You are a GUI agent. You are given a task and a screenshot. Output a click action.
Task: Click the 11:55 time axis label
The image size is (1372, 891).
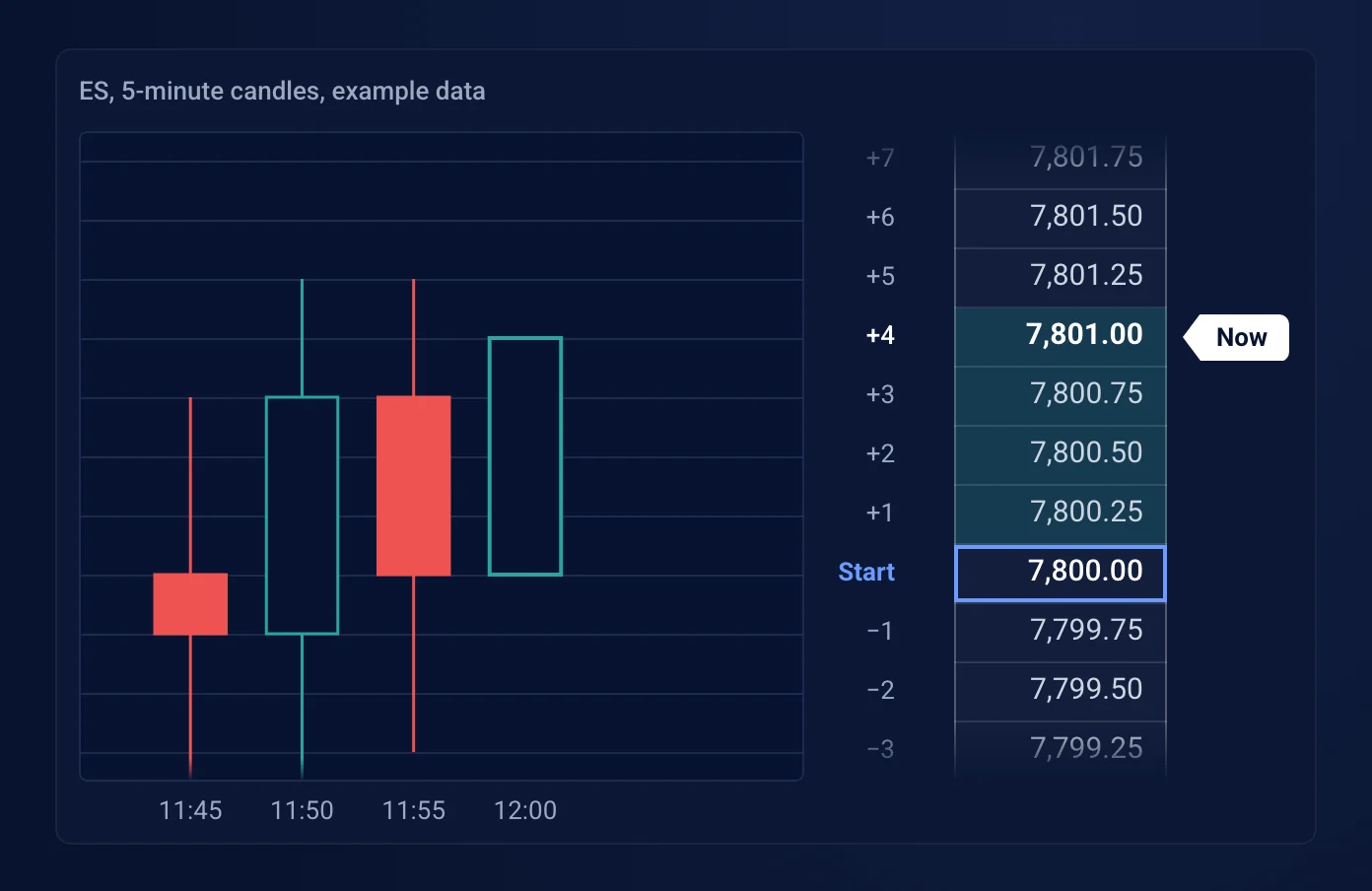pyautogui.click(x=414, y=810)
